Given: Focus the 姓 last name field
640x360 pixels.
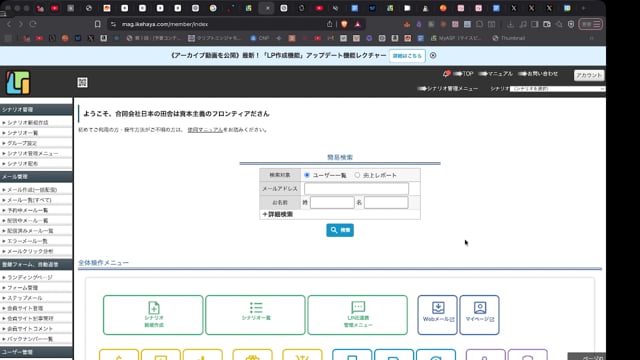Looking at the screenshot, I should coord(332,202).
